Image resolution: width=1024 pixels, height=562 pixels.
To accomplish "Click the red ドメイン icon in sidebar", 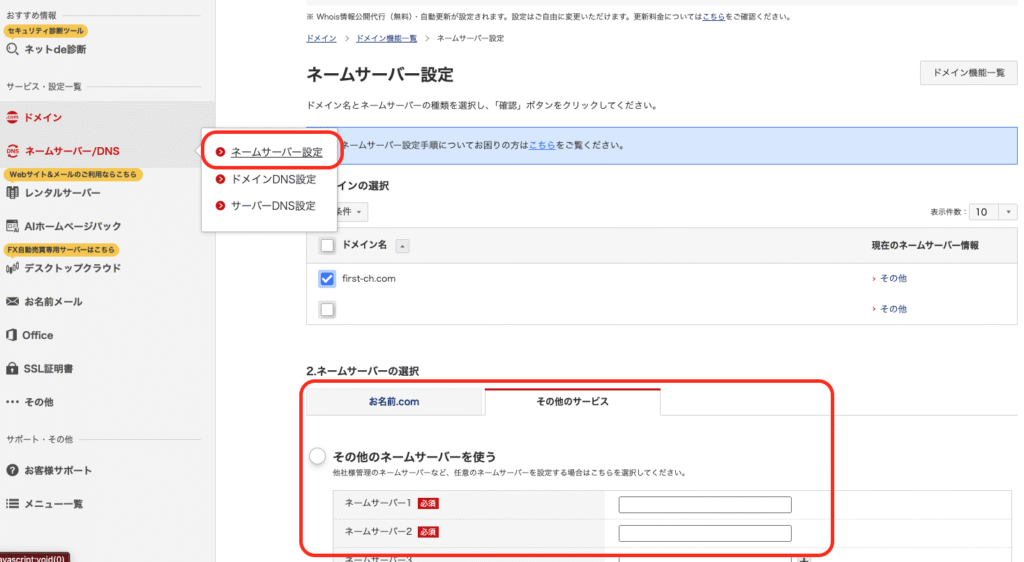I will pos(13,118).
